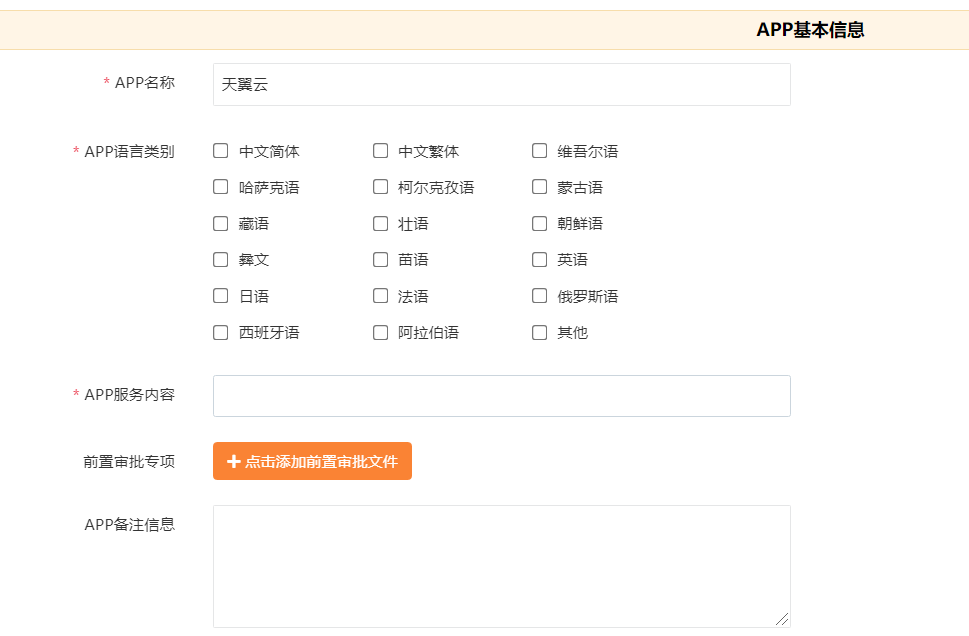Tick the 彝文 checkbox
The width and height of the screenshot is (969, 636).
click(x=221, y=260)
